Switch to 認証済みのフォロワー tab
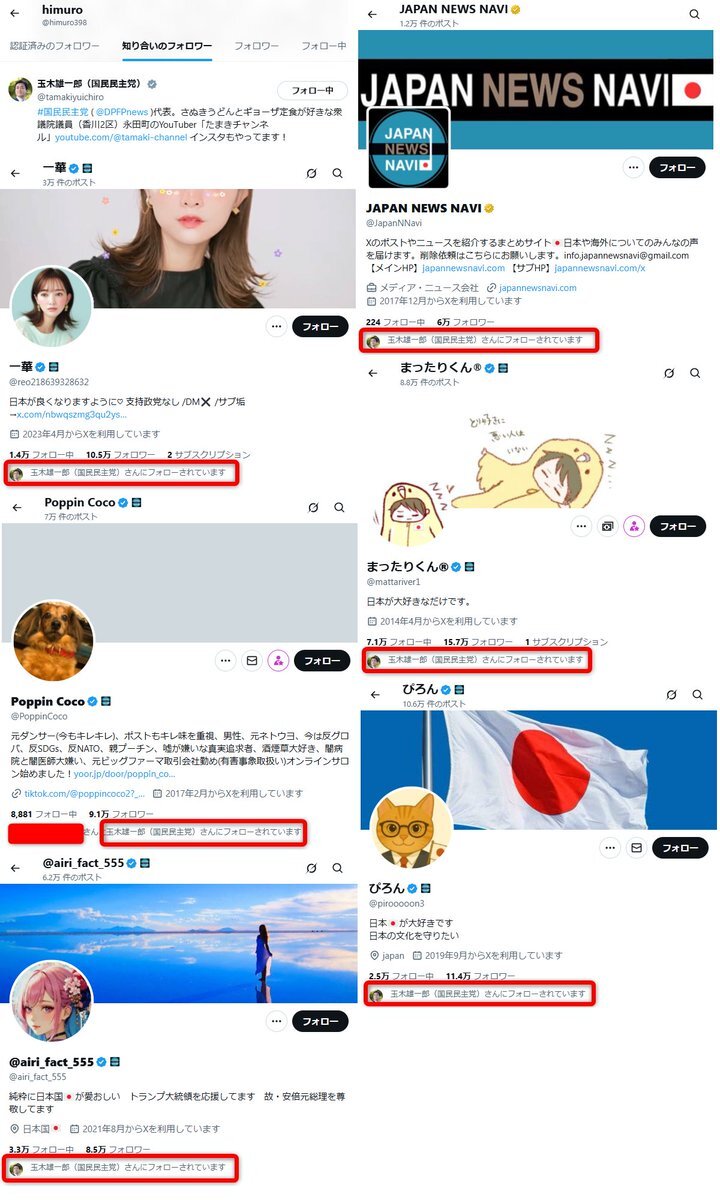Image resolution: width=720 pixels, height=1200 pixels. pyautogui.click(x=54, y=46)
